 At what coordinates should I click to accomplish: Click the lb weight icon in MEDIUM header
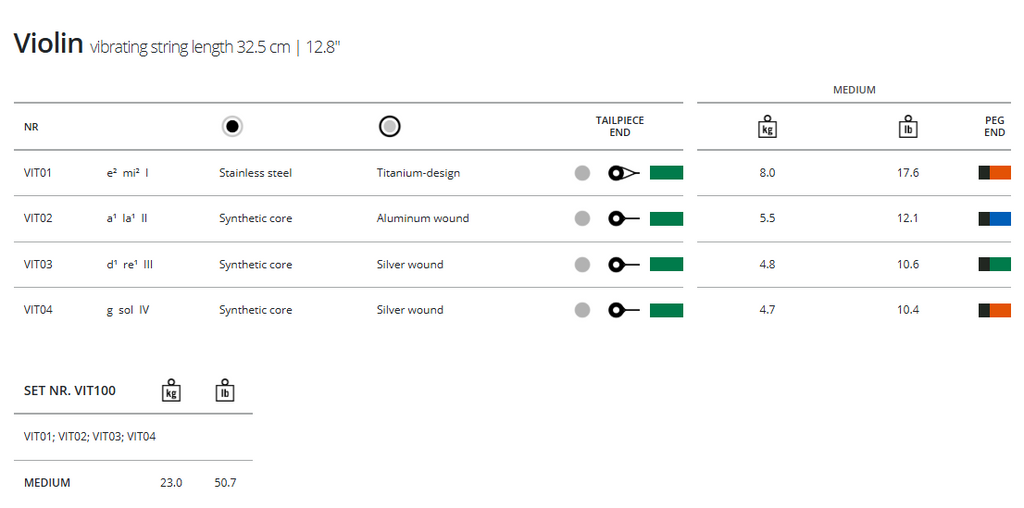coord(908,127)
